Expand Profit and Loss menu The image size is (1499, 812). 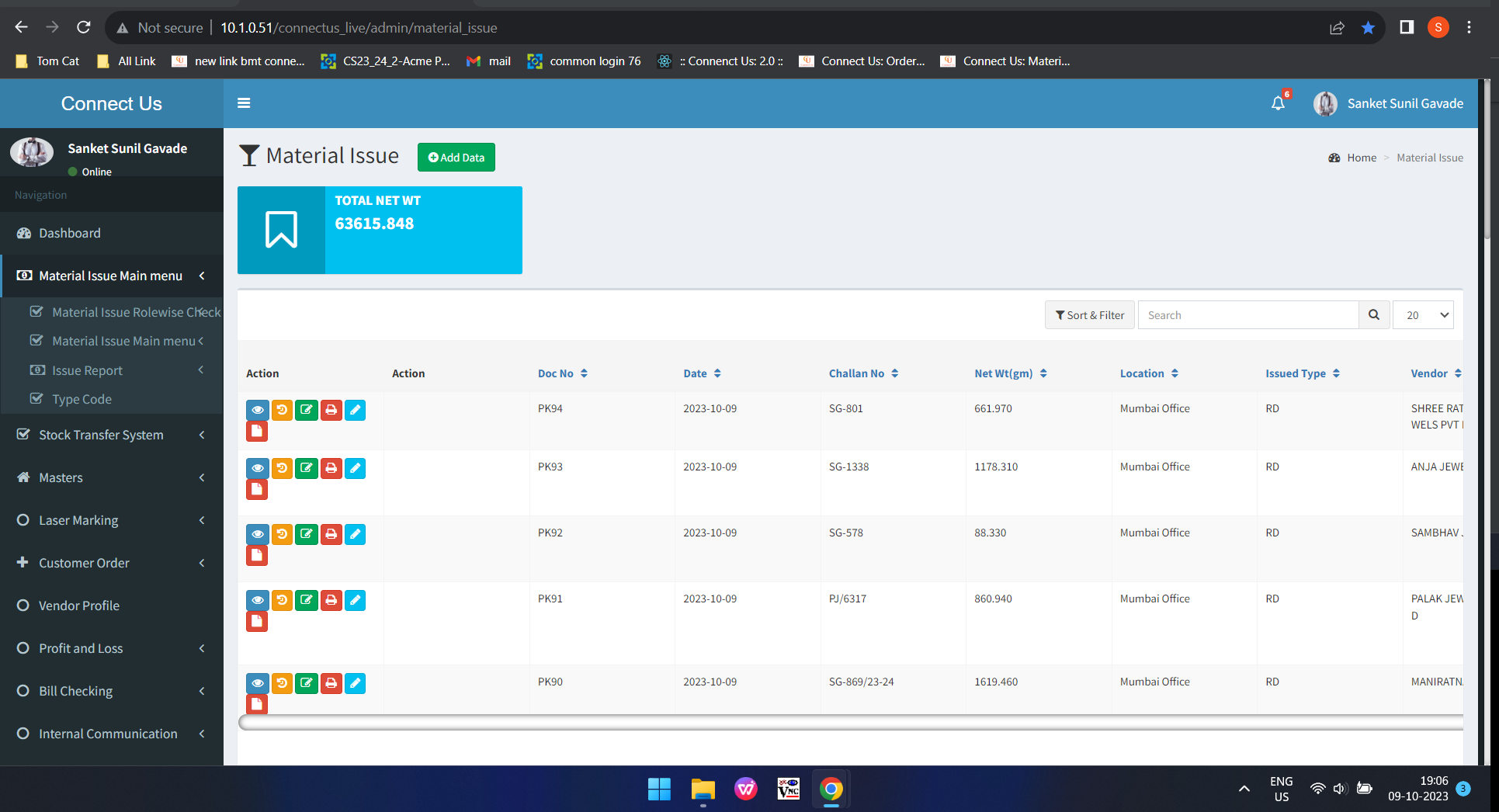pos(112,648)
